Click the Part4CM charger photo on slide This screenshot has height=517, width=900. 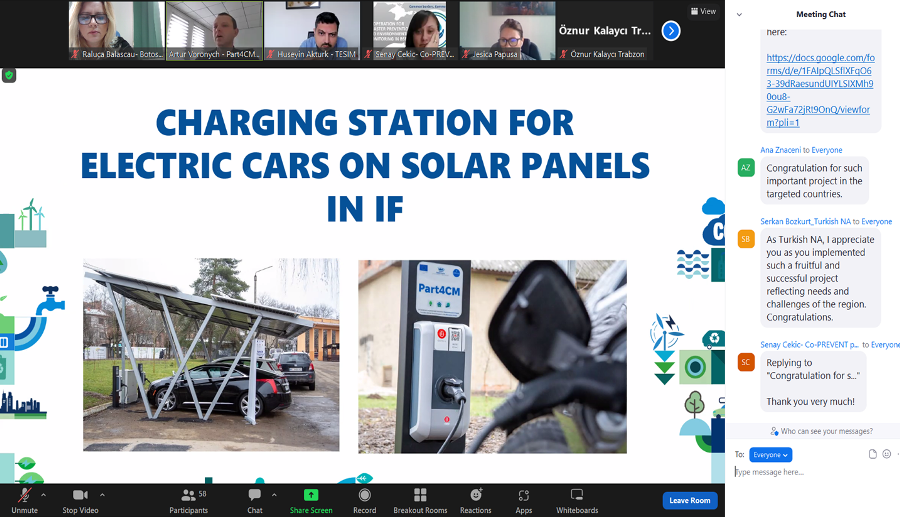[x=492, y=356]
